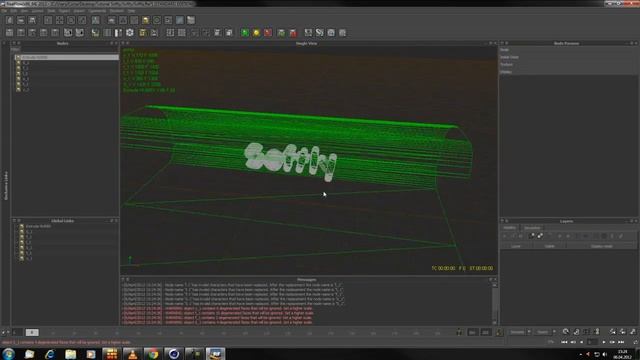Open the Reset dropdown arrow on the timeline
Viewport: 640px width, 360px height.
(x=554, y=332)
